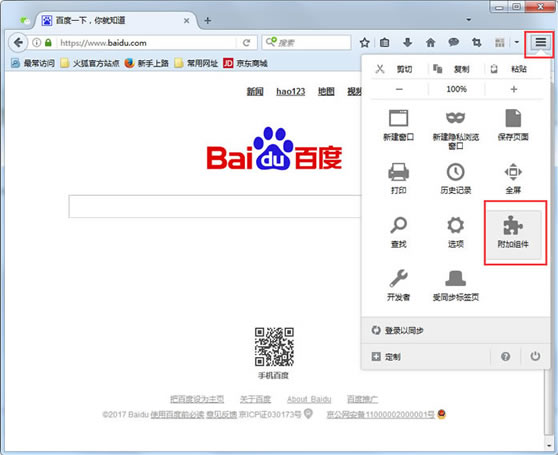Open a new tab with plus

coord(207,21)
